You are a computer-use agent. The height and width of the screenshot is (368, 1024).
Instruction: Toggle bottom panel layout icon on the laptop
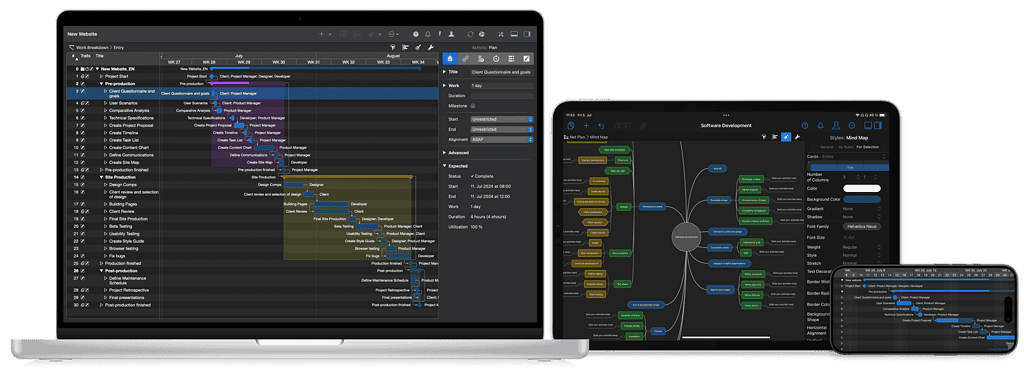coord(514,34)
